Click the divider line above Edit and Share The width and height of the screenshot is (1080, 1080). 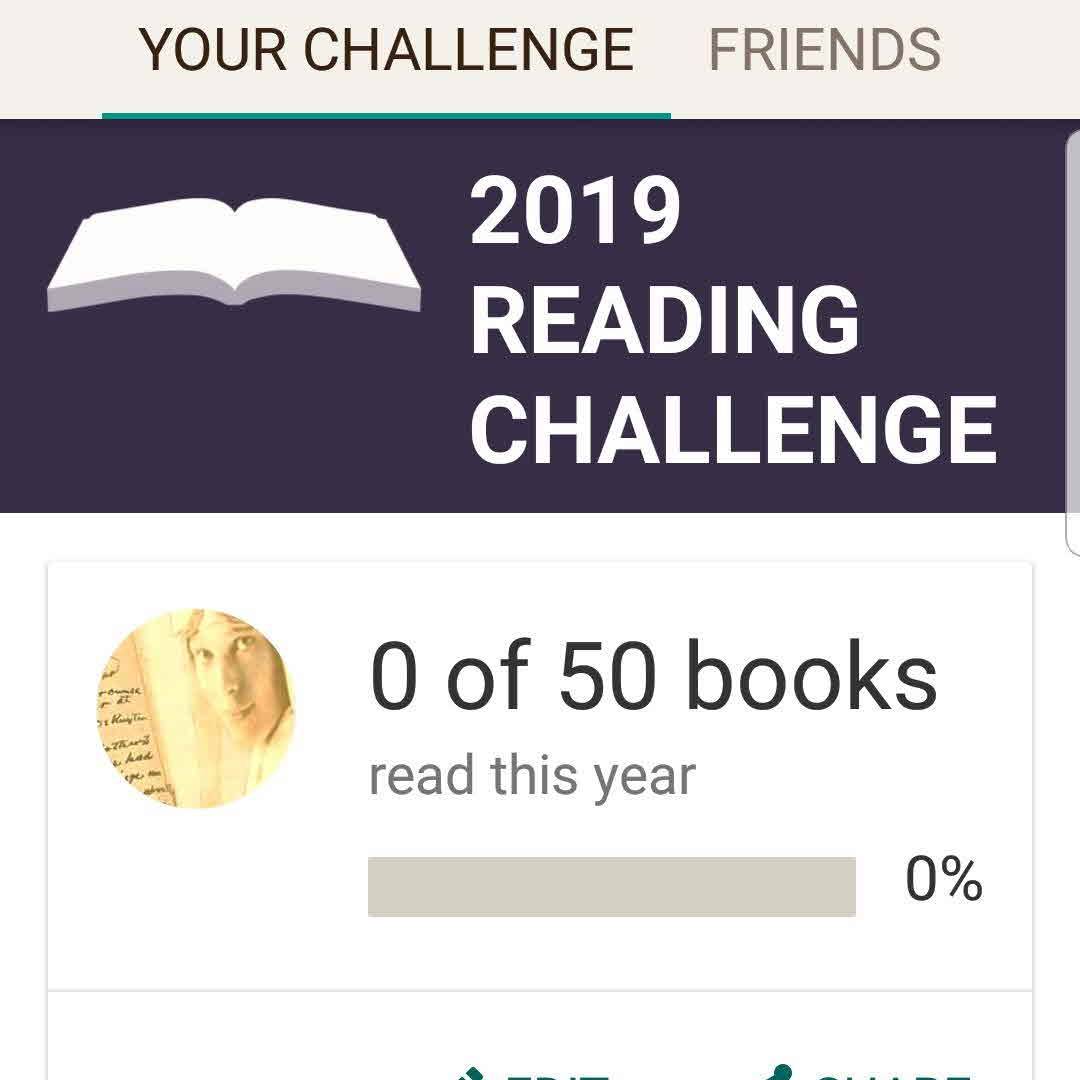click(x=540, y=991)
